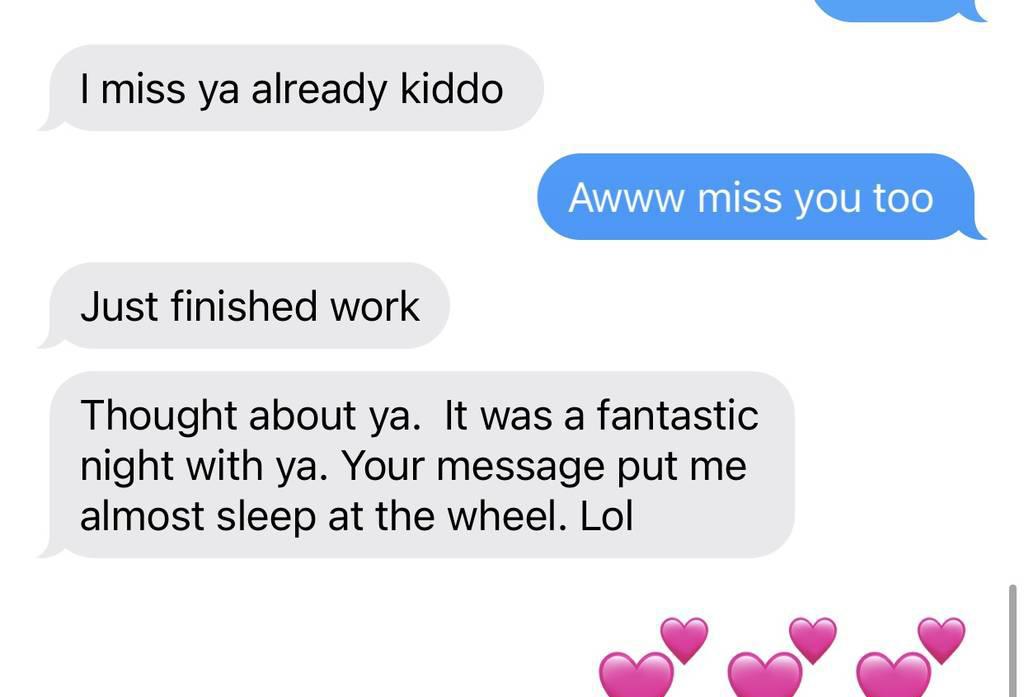Viewport: 1024px width, 697px height.
Task: Tap the word "Awww" in the blue reply
Action: (x=626, y=197)
